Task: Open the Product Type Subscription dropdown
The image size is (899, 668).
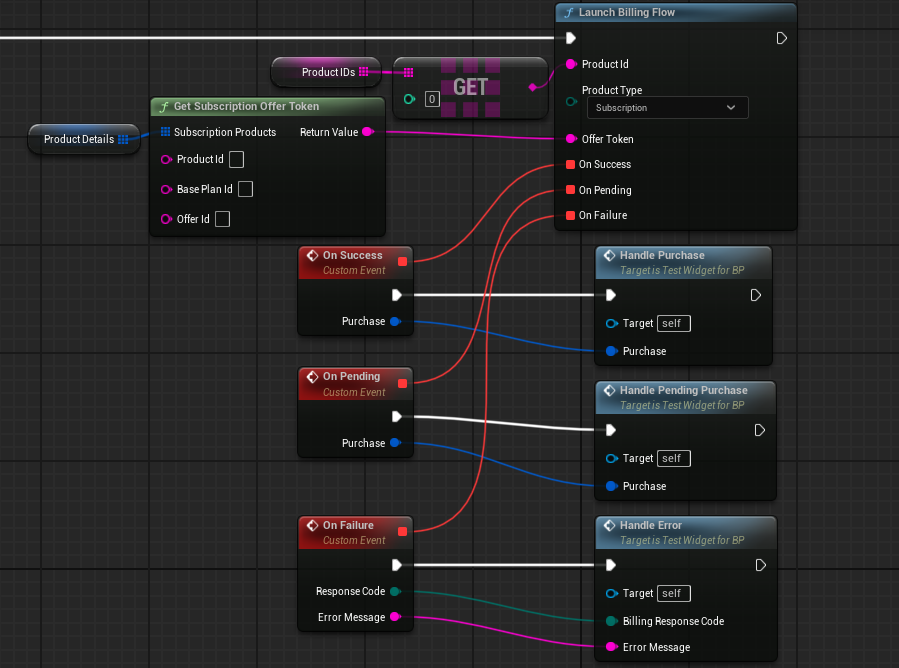Action: [x=667, y=108]
